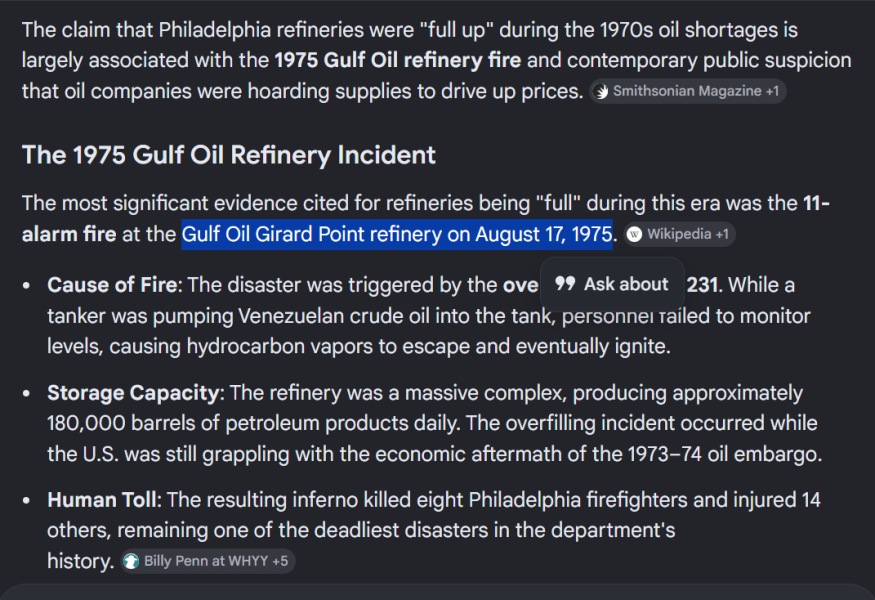875x600 pixels.
Task: Click the Ask about popup button
Action: [612, 284]
